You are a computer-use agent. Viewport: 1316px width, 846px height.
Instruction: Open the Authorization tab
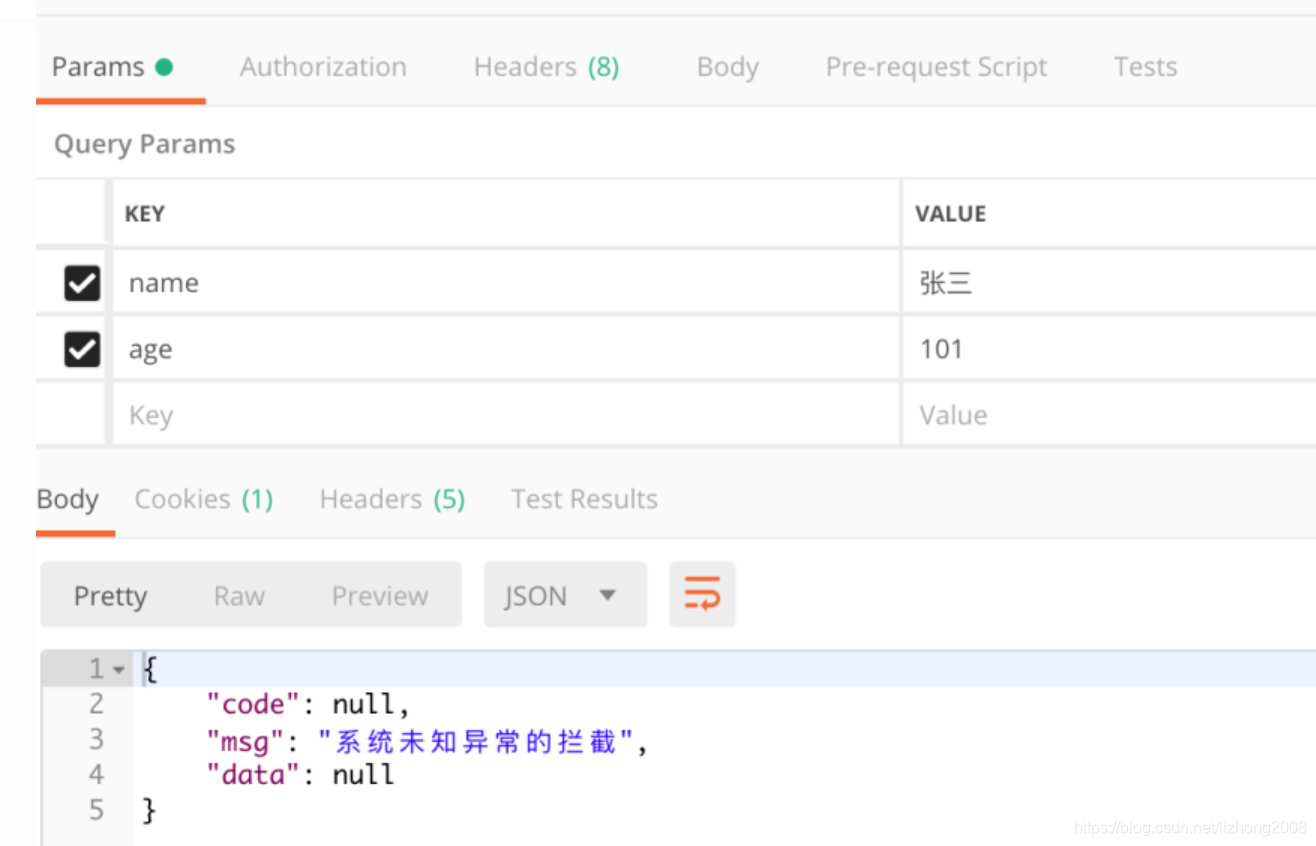click(323, 67)
